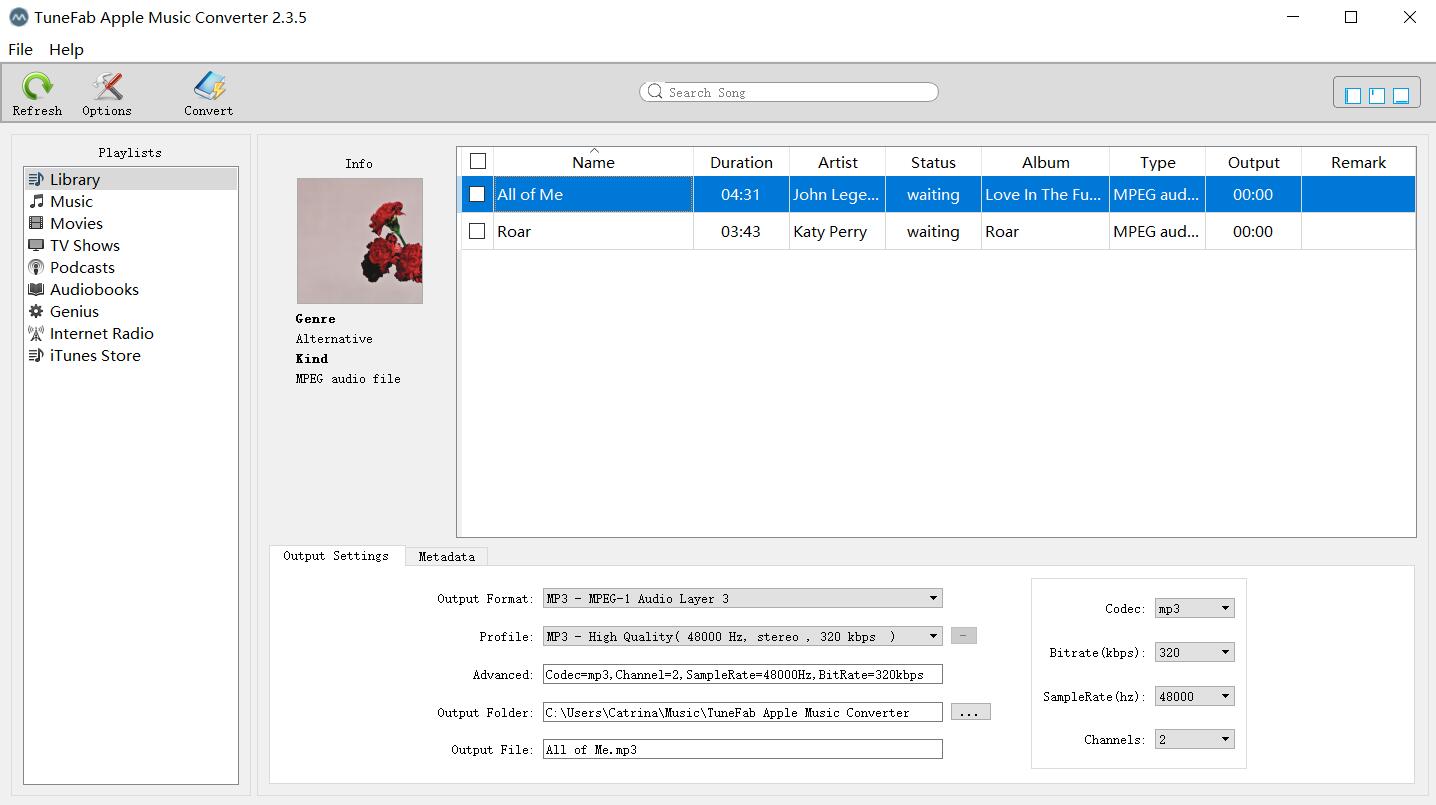Click the Status column header
The image size is (1436, 805).
[x=933, y=162]
